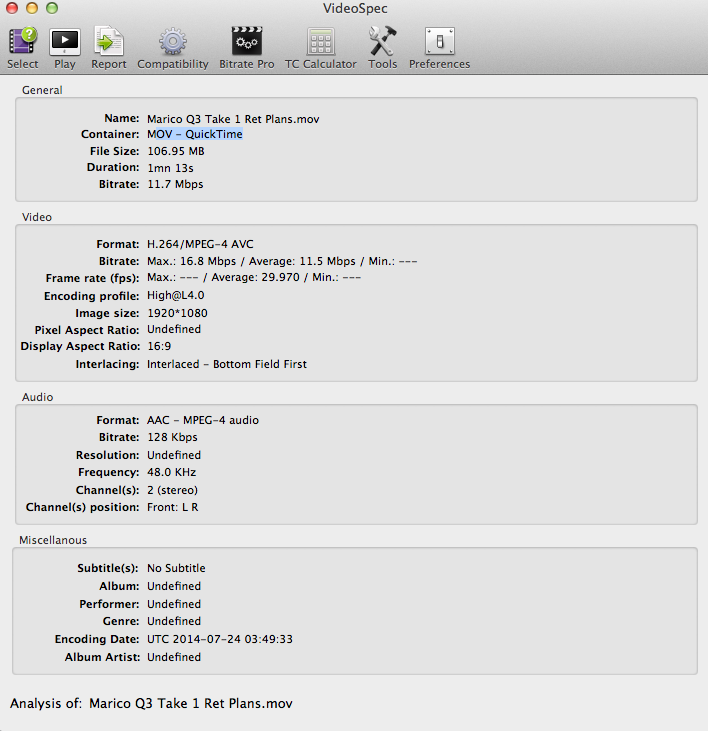Click the video format 'H.264/MPEG-4 AVC'
708x731 pixels.
point(200,244)
